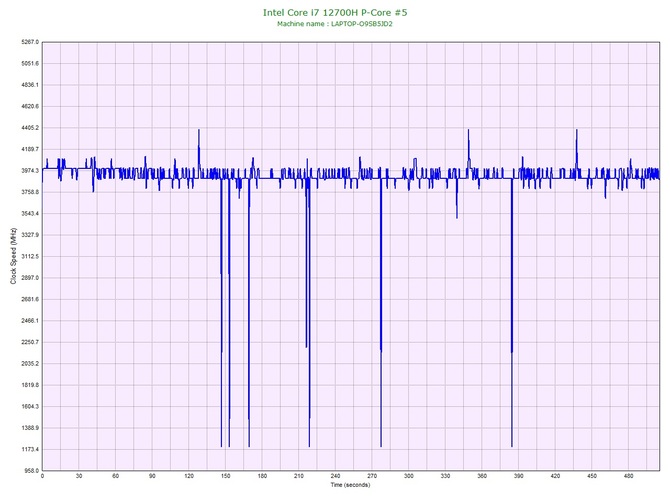The image size is (670, 502).
Task: Click the x-axis tick label 450
Action: [592, 476]
